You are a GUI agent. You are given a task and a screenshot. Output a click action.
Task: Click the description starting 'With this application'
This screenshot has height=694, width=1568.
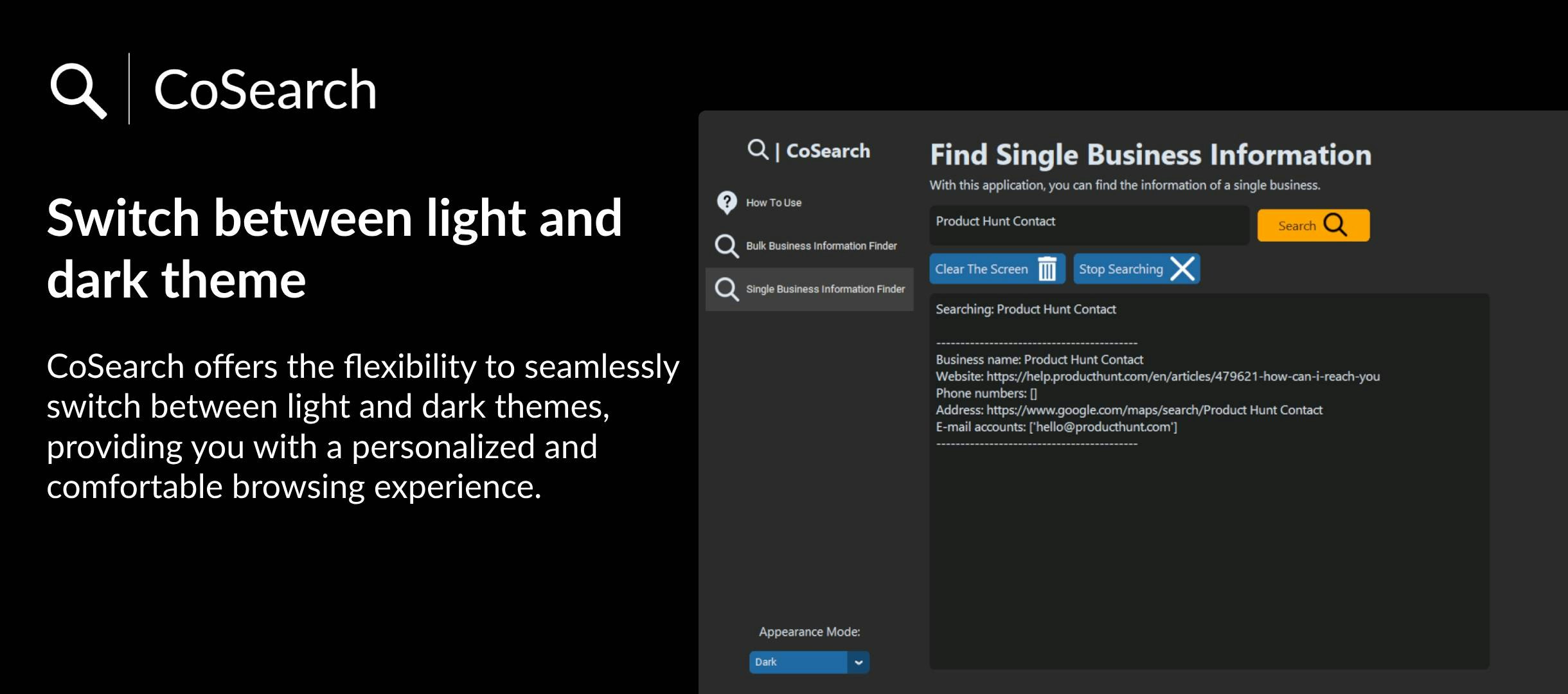coord(1125,186)
